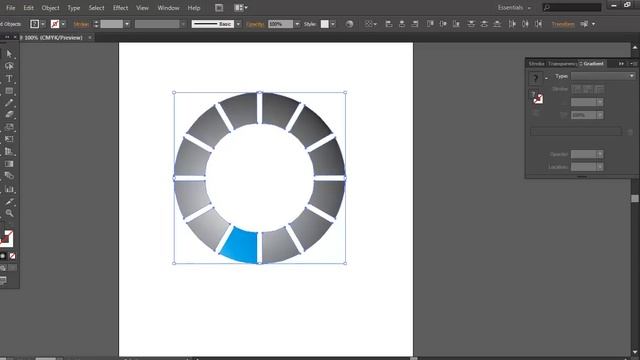
Task: Open the File menu
Action: click(11, 8)
